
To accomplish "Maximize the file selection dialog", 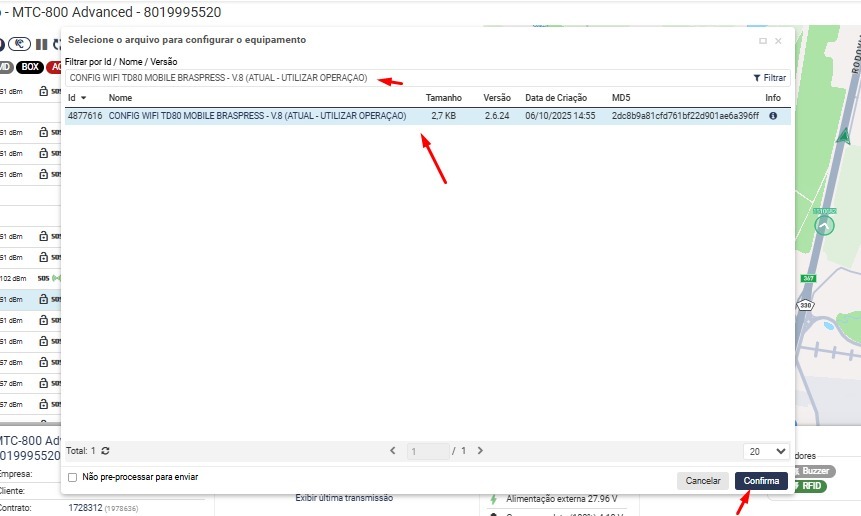I will point(763,41).
